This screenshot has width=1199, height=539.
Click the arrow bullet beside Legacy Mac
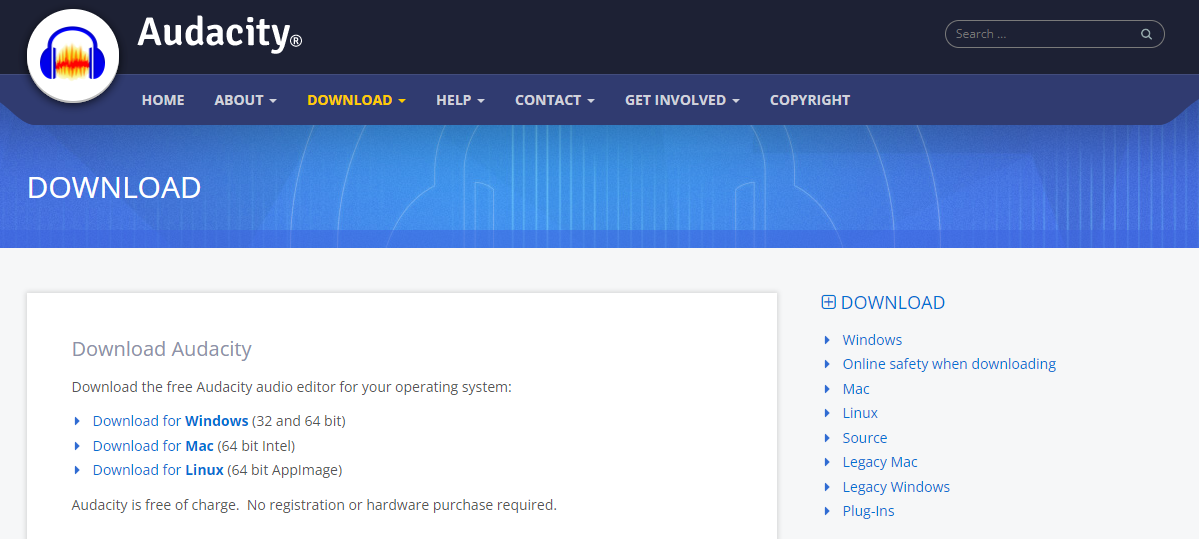coord(827,462)
